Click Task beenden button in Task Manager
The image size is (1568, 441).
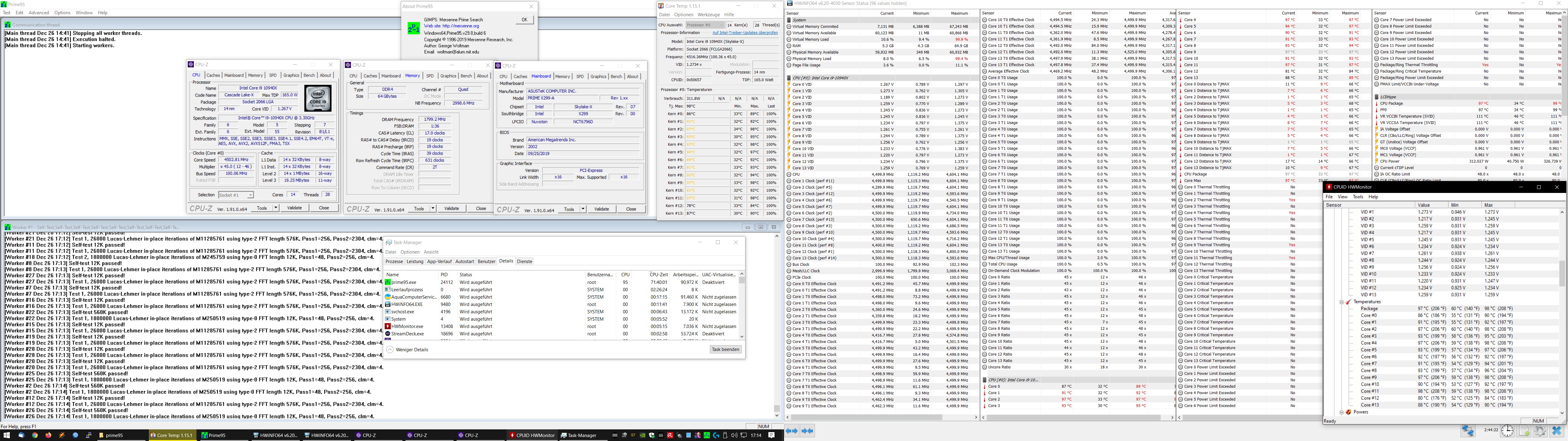click(726, 350)
